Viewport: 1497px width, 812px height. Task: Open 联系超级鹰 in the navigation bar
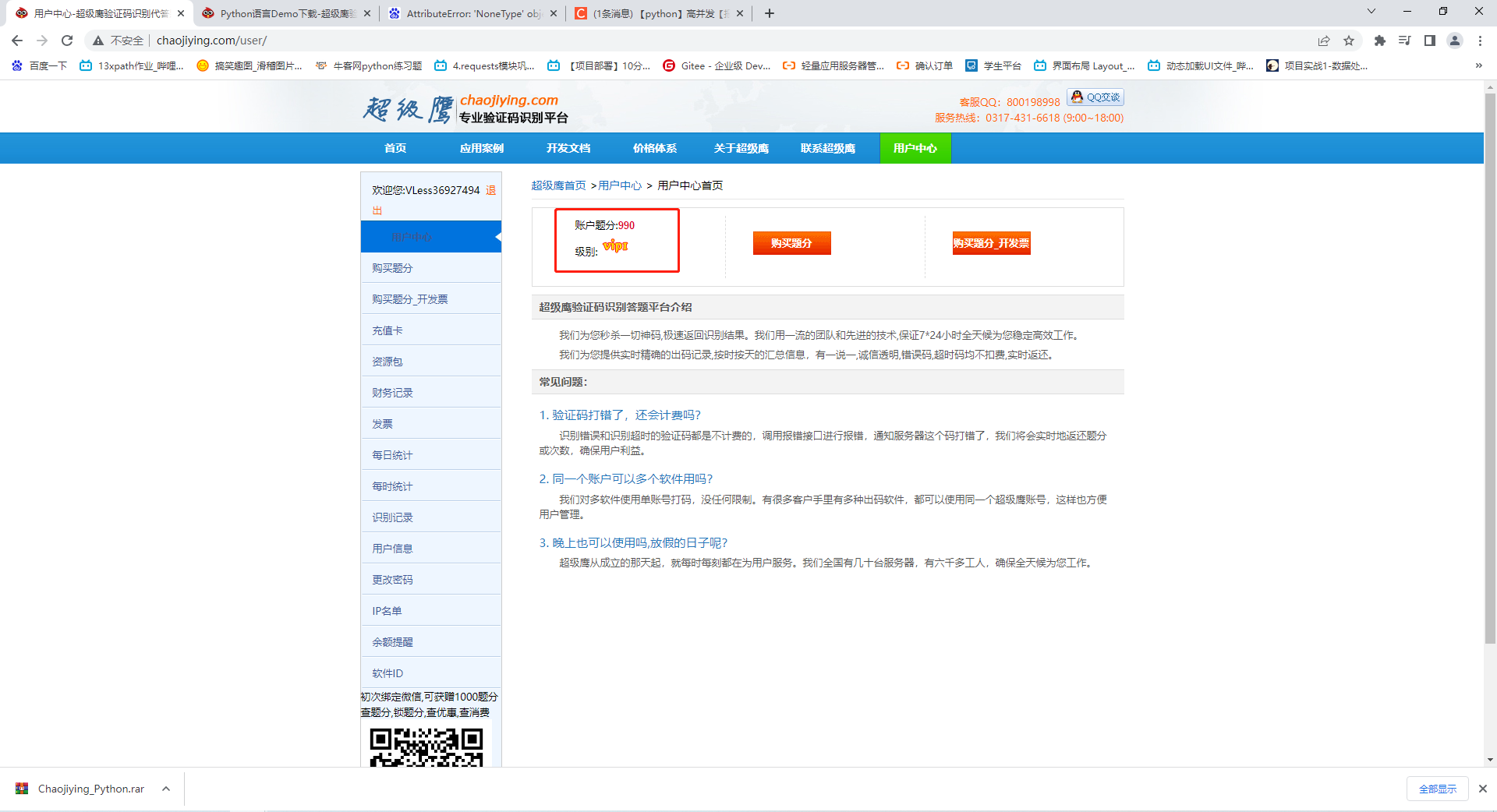tap(828, 148)
